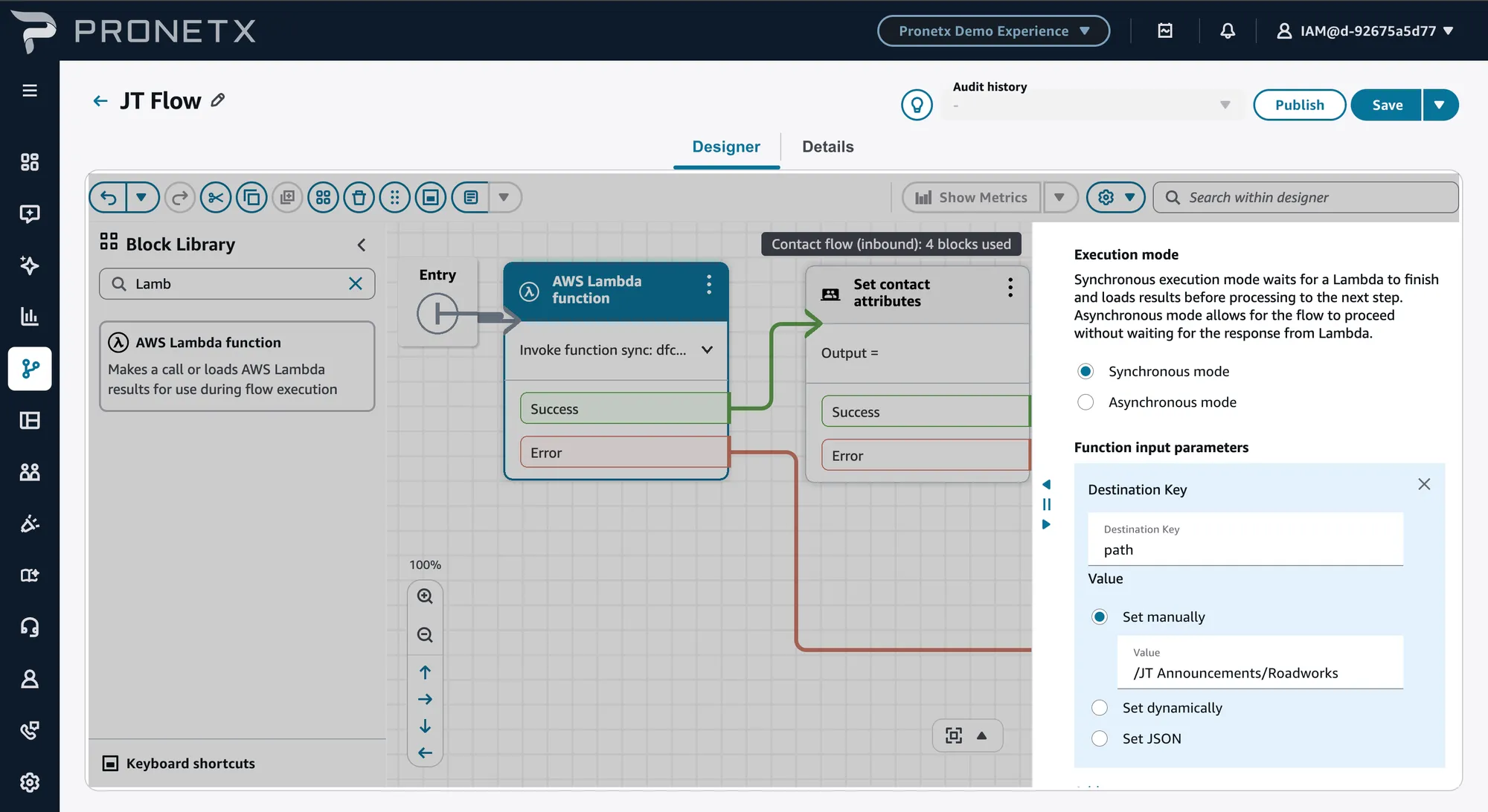
Task: Open the Save options dropdown arrow
Action: point(1440,105)
